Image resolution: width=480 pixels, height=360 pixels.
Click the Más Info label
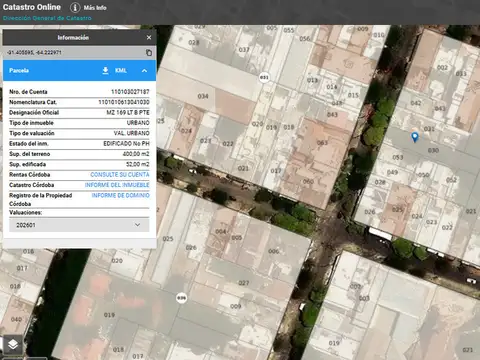click(95, 8)
